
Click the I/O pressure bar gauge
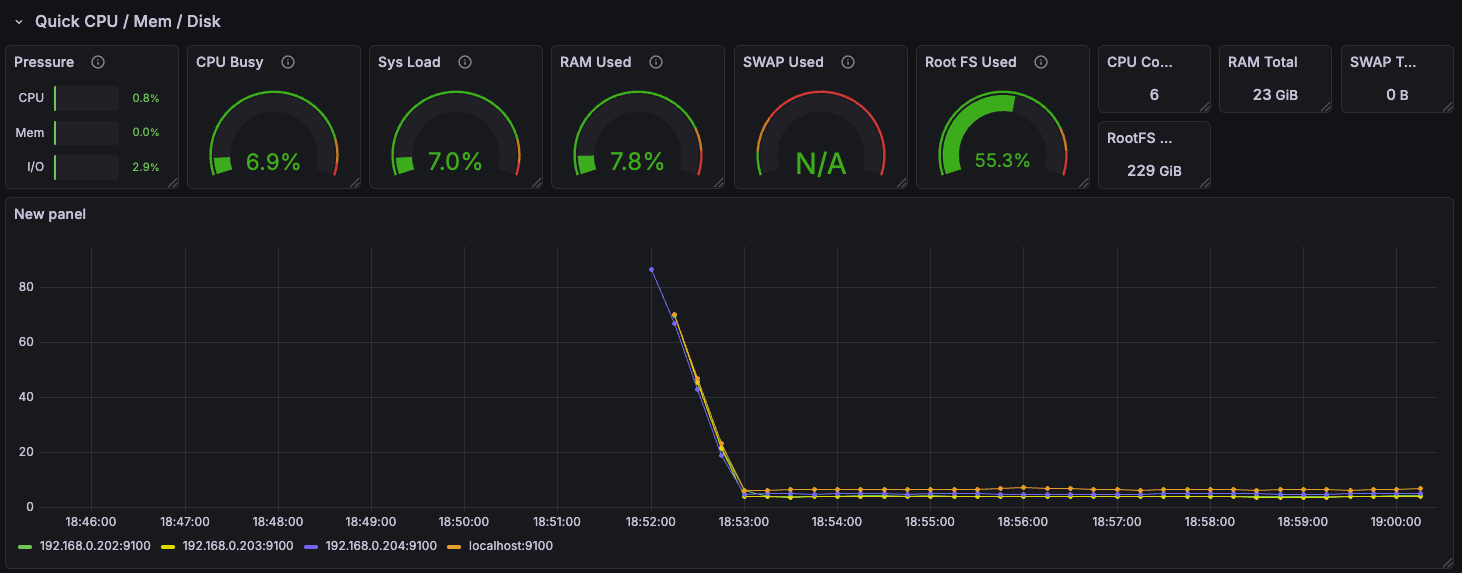[x=86, y=167]
